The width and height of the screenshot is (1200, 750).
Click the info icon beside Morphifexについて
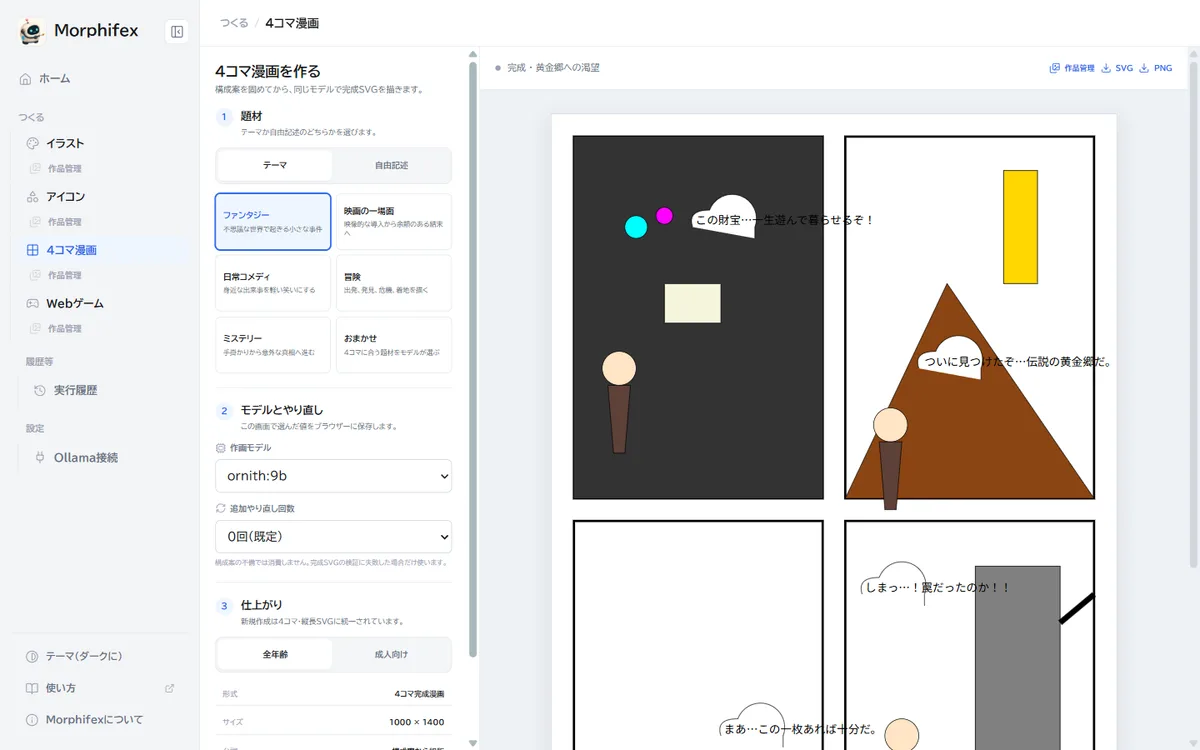(x=32, y=719)
